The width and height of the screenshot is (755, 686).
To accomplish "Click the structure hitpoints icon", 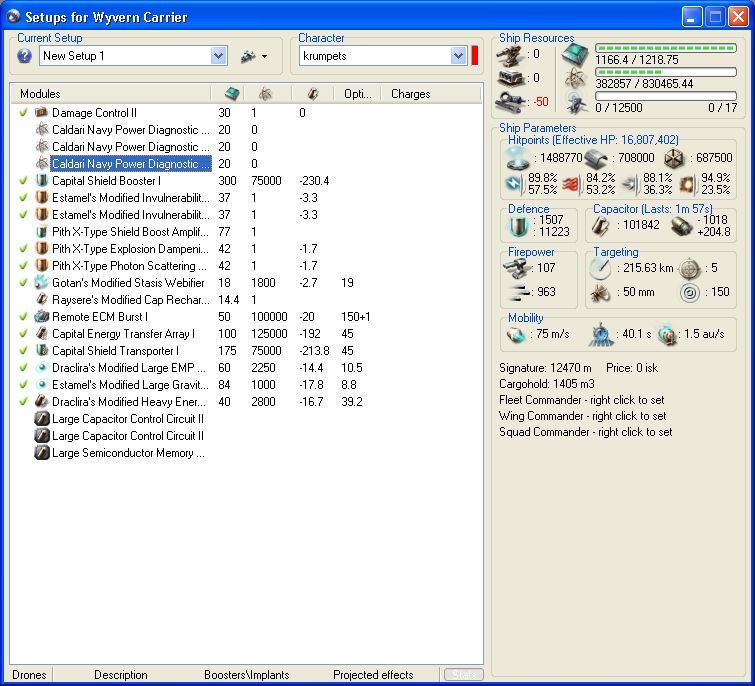I will 674,158.
